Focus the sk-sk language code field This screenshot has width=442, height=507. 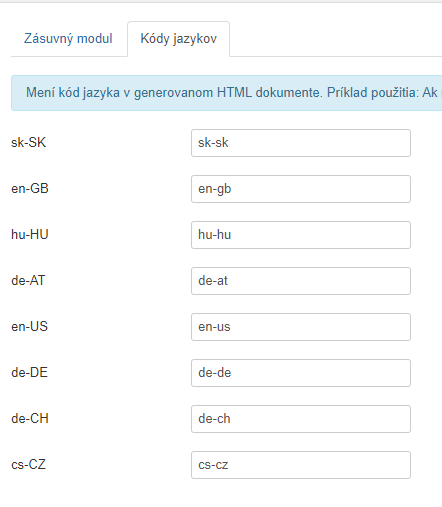tap(301, 143)
